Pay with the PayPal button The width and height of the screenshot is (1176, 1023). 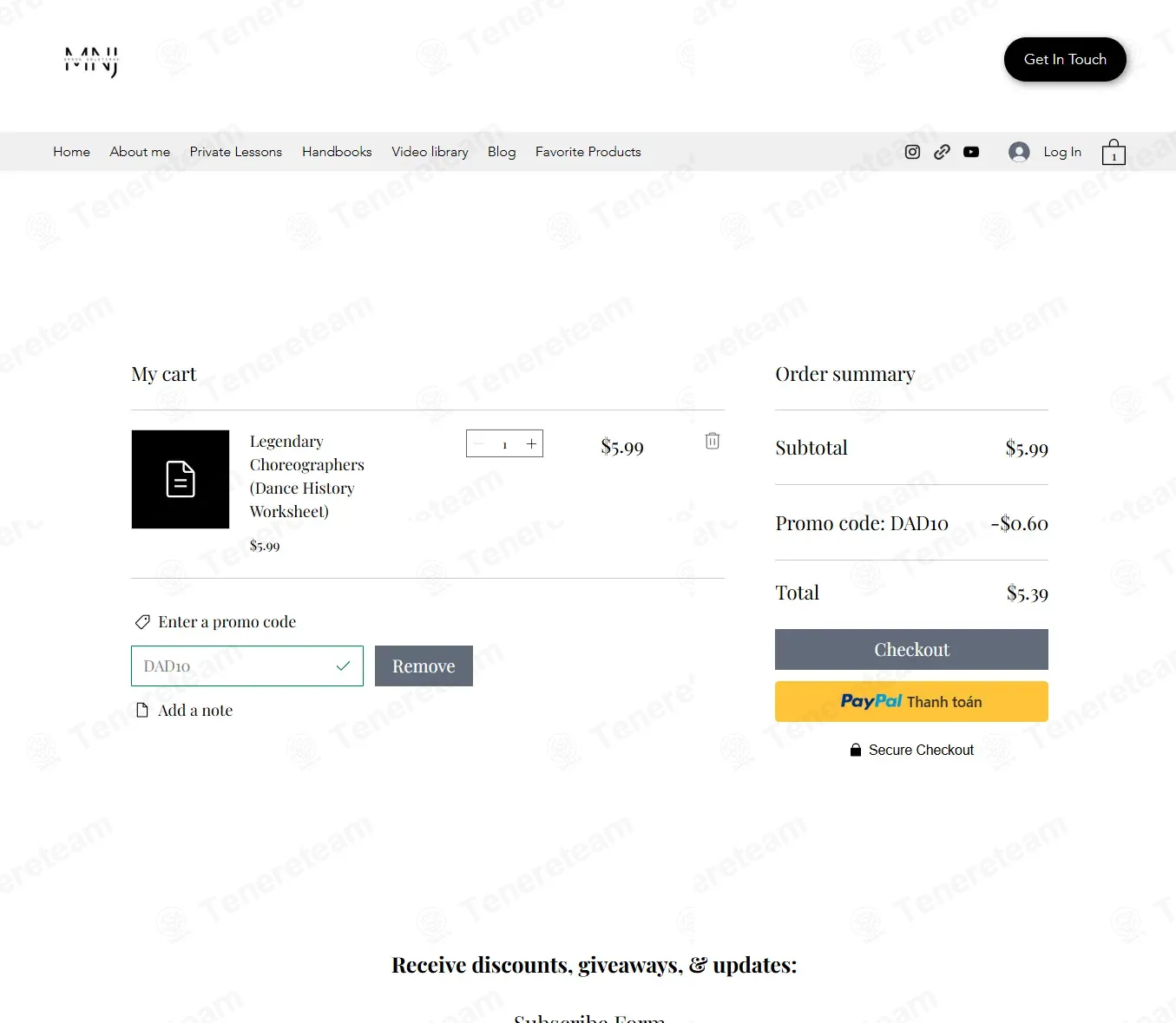pos(911,702)
